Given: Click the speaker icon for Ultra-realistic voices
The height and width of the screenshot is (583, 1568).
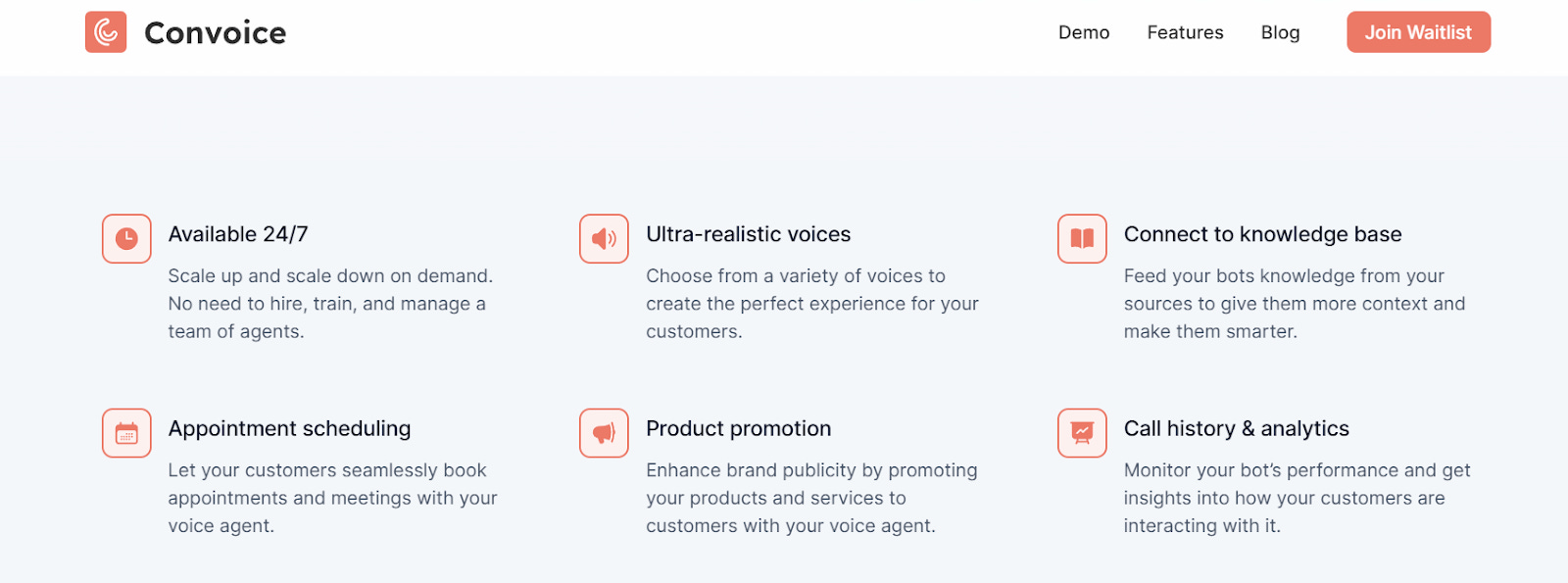Looking at the screenshot, I should point(604,238).
